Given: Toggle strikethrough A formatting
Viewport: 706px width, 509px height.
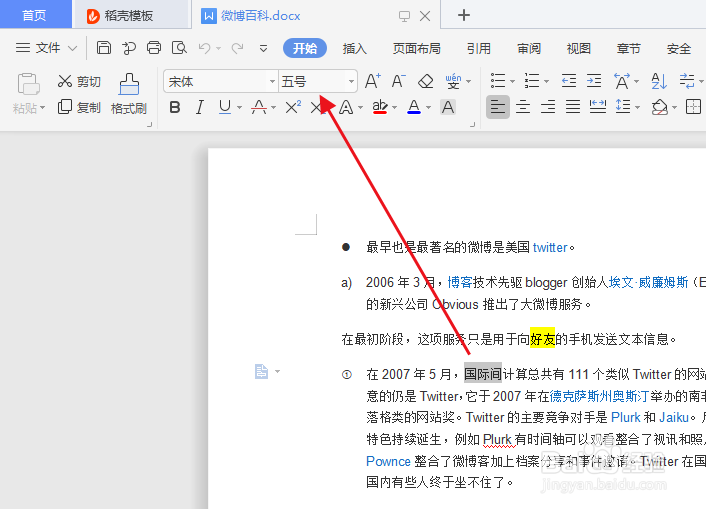Looking at the screenshot, I should [258, 107].
